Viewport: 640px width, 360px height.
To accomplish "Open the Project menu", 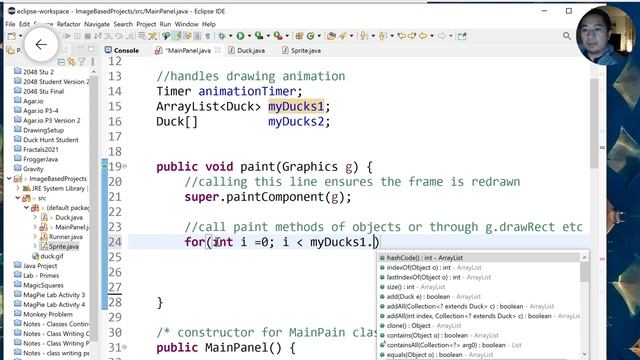I will tap(146, 24).
